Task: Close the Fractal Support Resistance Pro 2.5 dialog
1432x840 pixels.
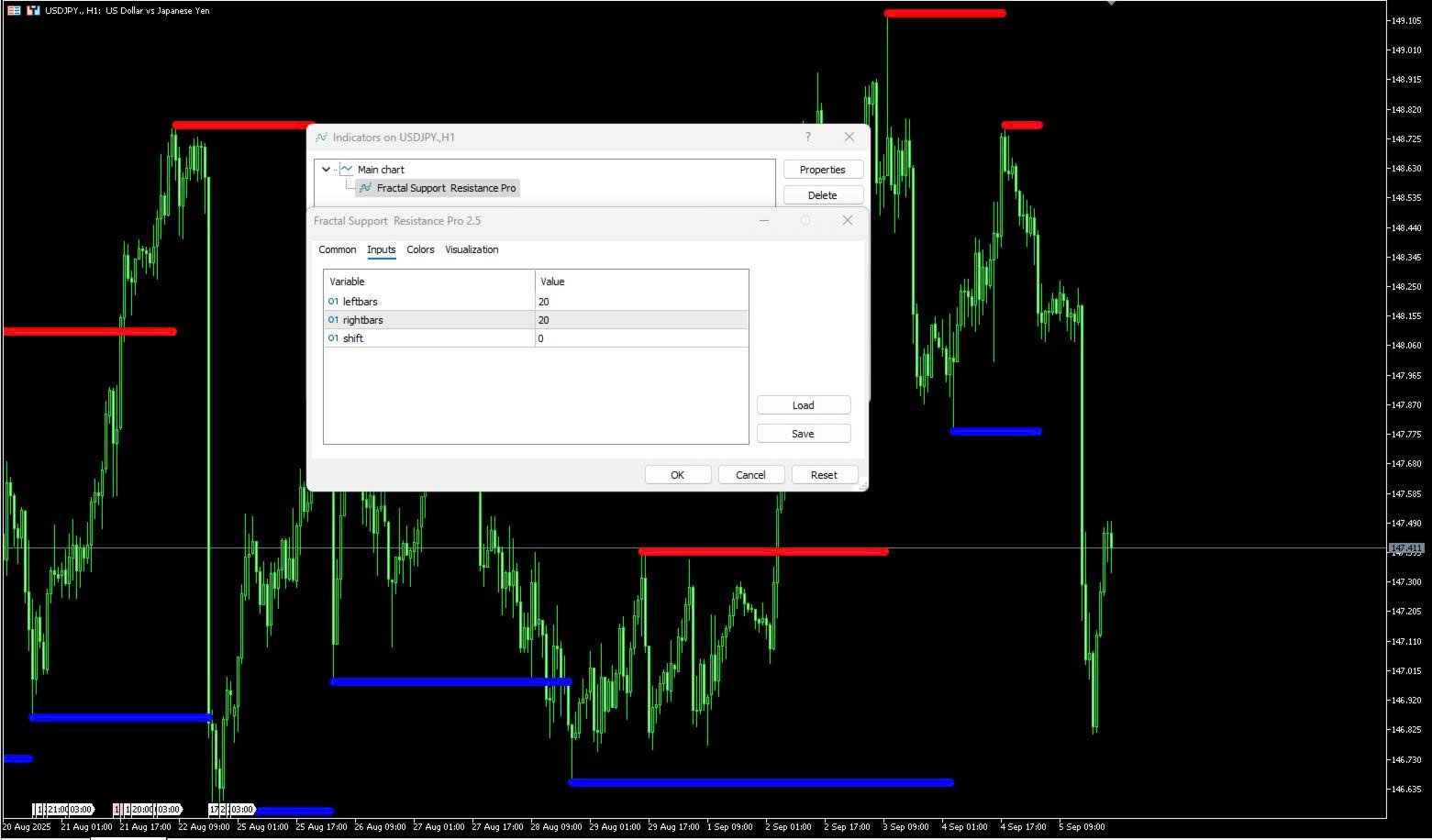Action: (x=848, y=220)
